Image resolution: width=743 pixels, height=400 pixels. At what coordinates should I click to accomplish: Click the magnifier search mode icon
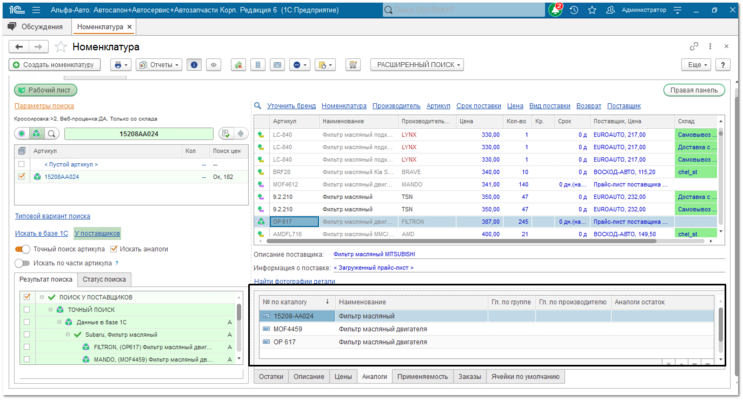(52, 134)
